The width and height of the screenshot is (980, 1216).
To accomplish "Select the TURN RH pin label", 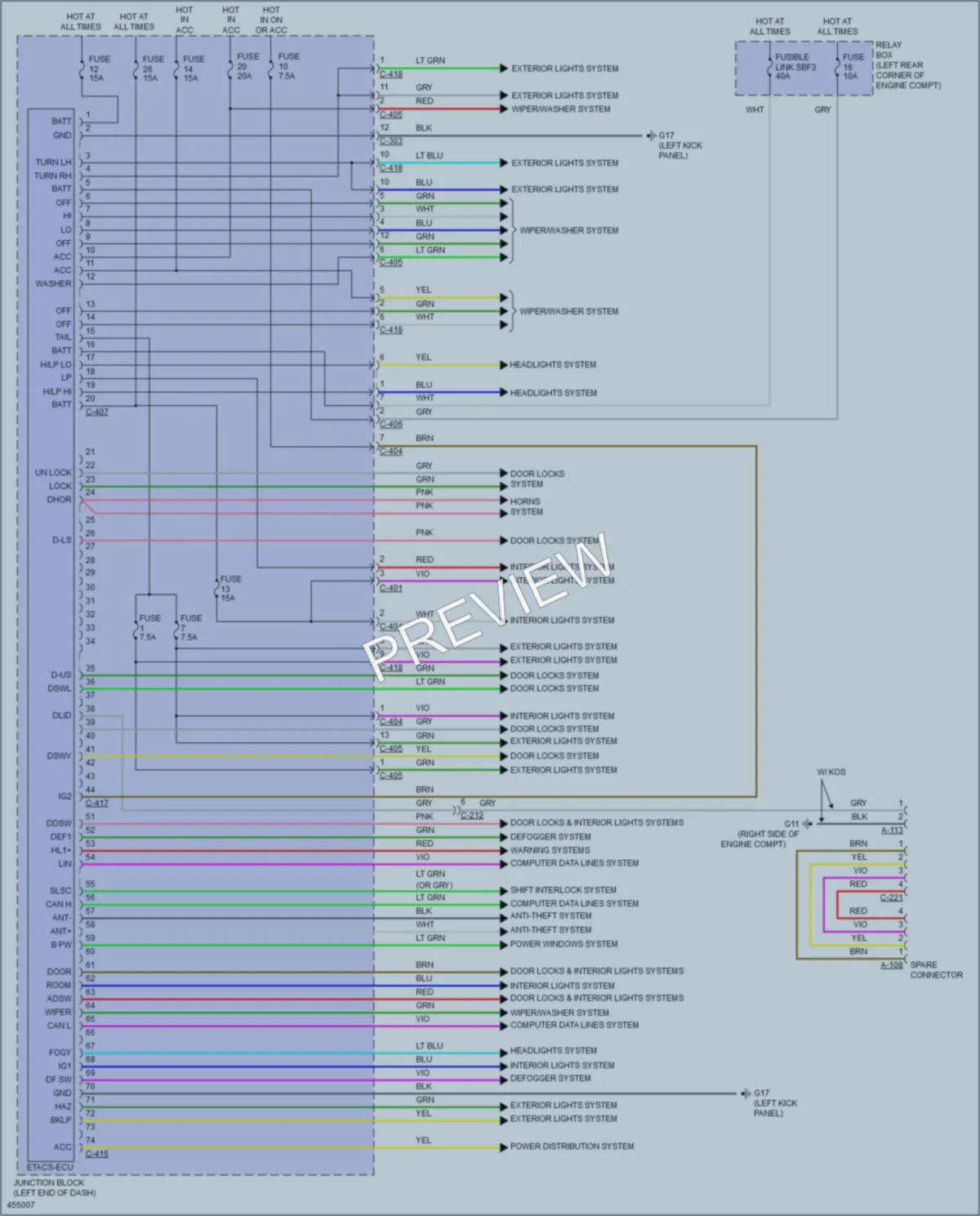I will coord(53,176).
